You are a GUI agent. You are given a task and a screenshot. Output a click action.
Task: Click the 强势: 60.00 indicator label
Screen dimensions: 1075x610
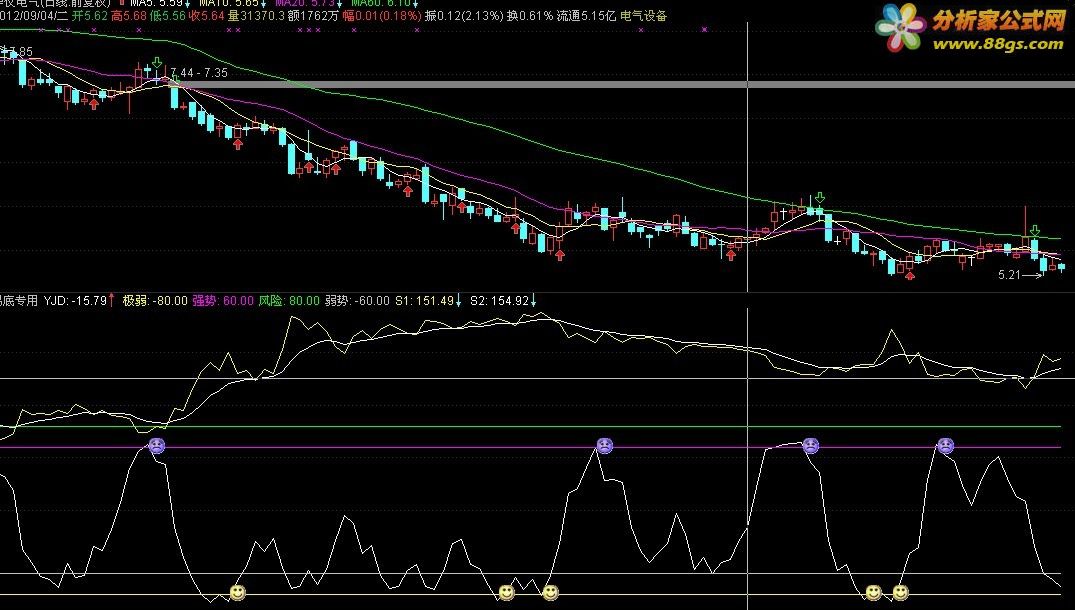[223, 300]
